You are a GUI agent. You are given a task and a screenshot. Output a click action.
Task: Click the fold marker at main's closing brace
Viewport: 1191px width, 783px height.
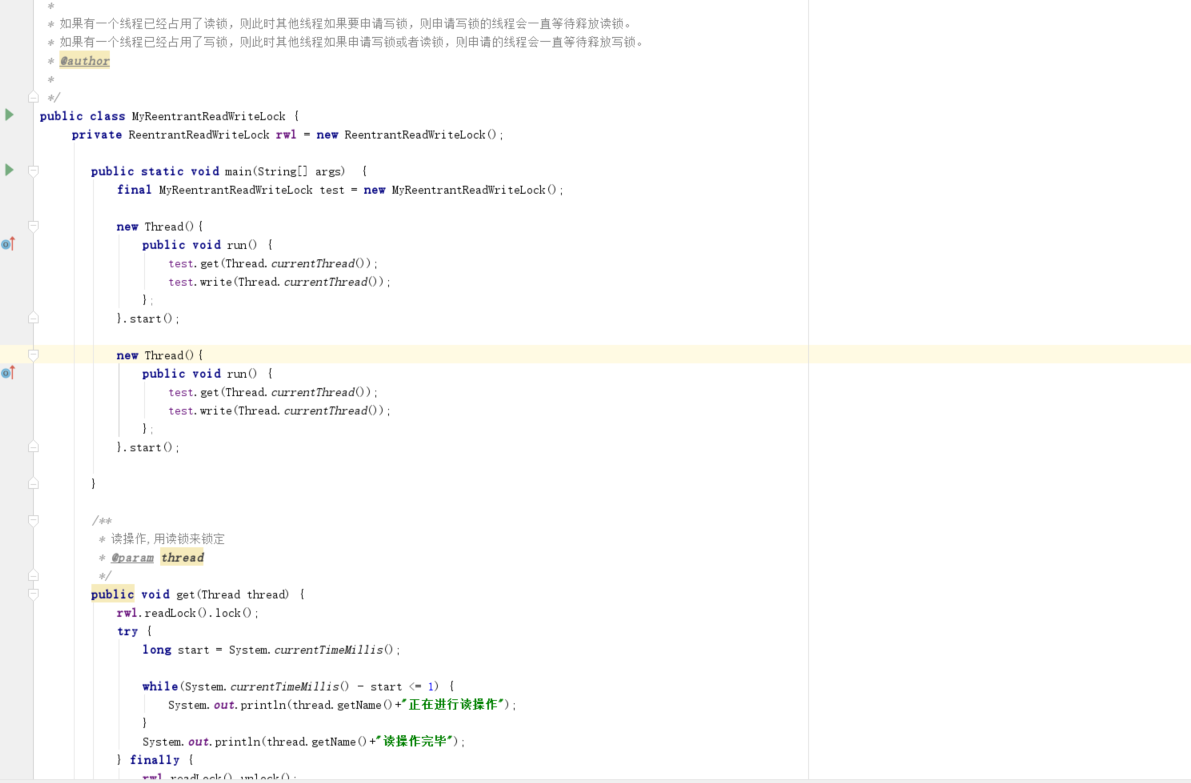click(33, 484)
